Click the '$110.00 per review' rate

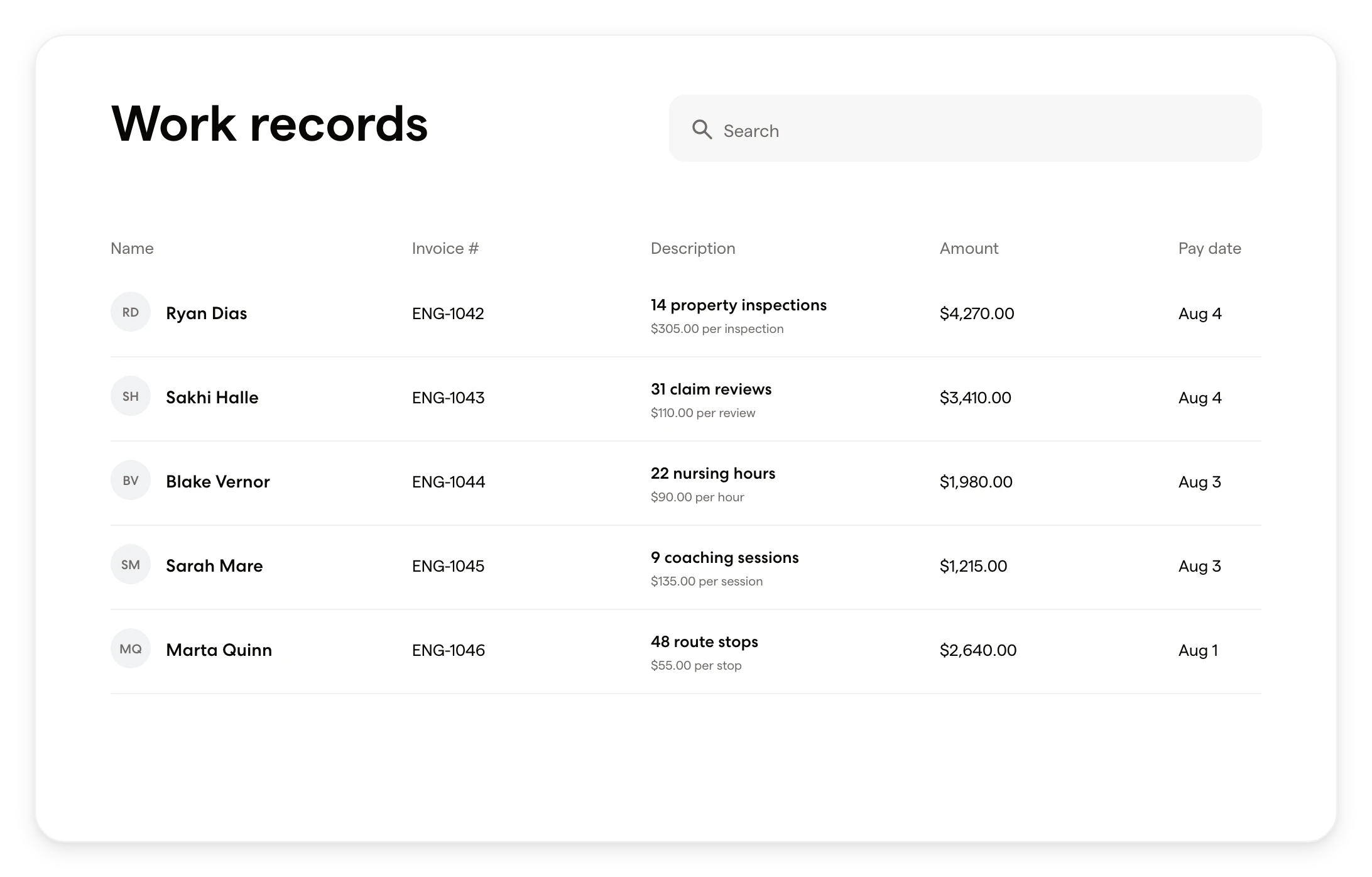pos(703,413)
